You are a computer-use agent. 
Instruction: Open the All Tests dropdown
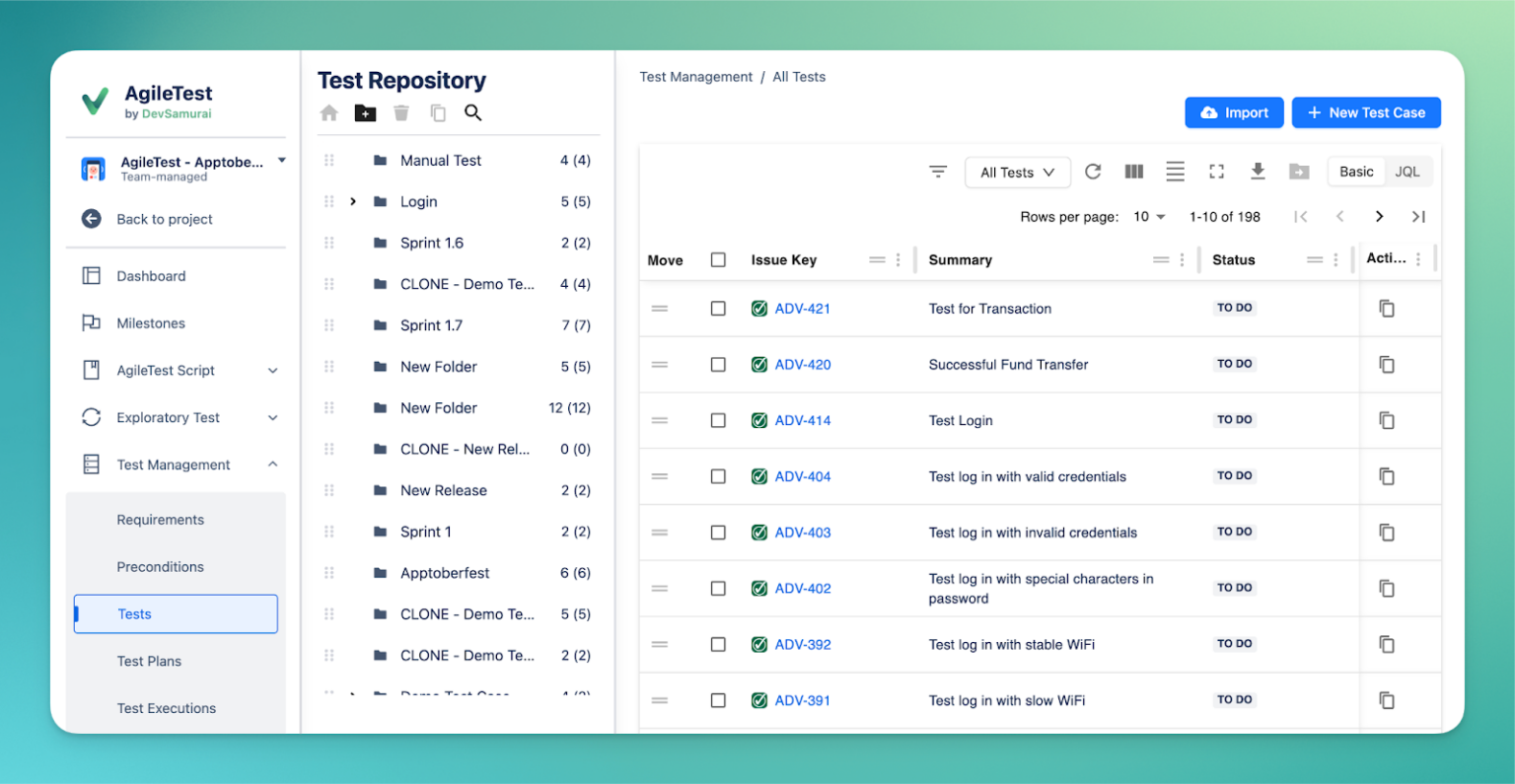point(1017,173)
